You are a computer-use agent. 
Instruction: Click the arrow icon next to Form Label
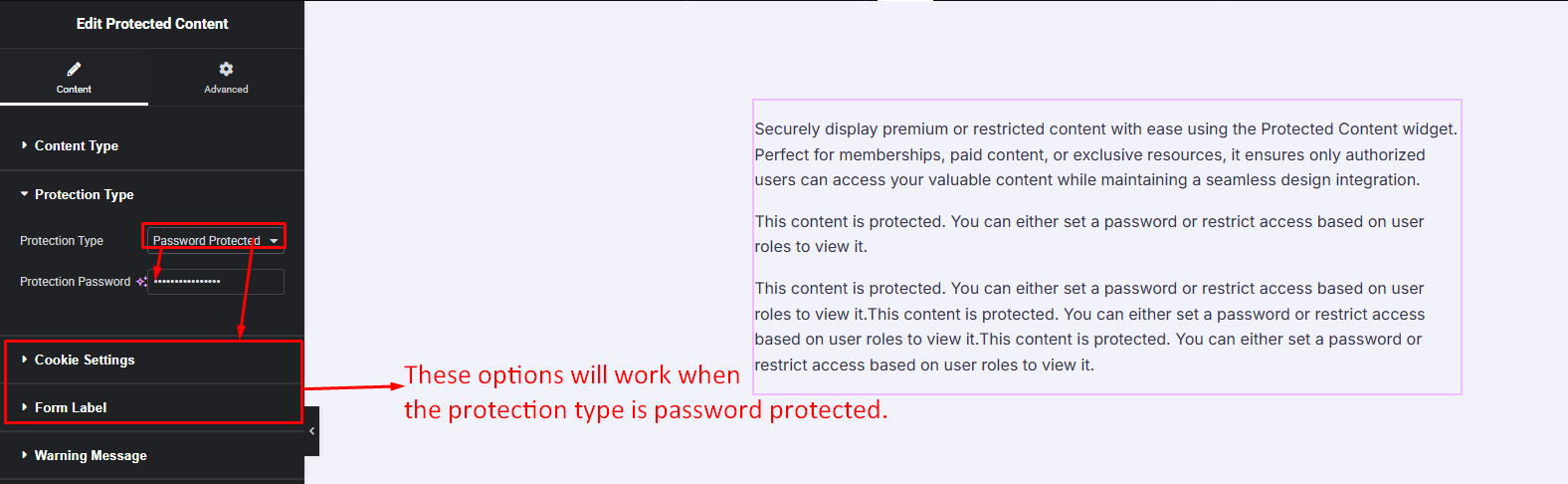pyautogui.click(x=24, y=407)
